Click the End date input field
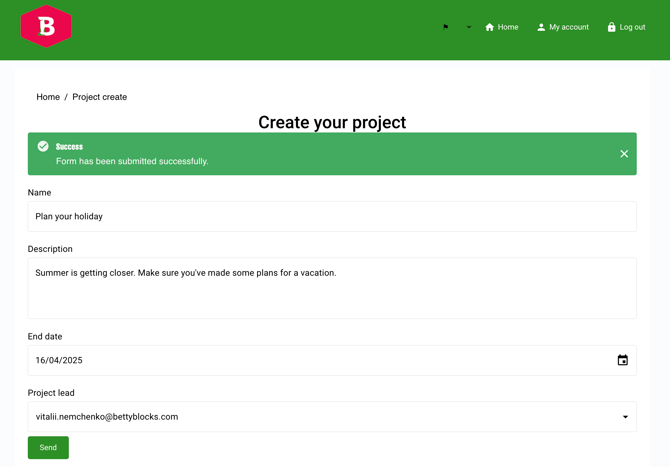 [332, 360]
